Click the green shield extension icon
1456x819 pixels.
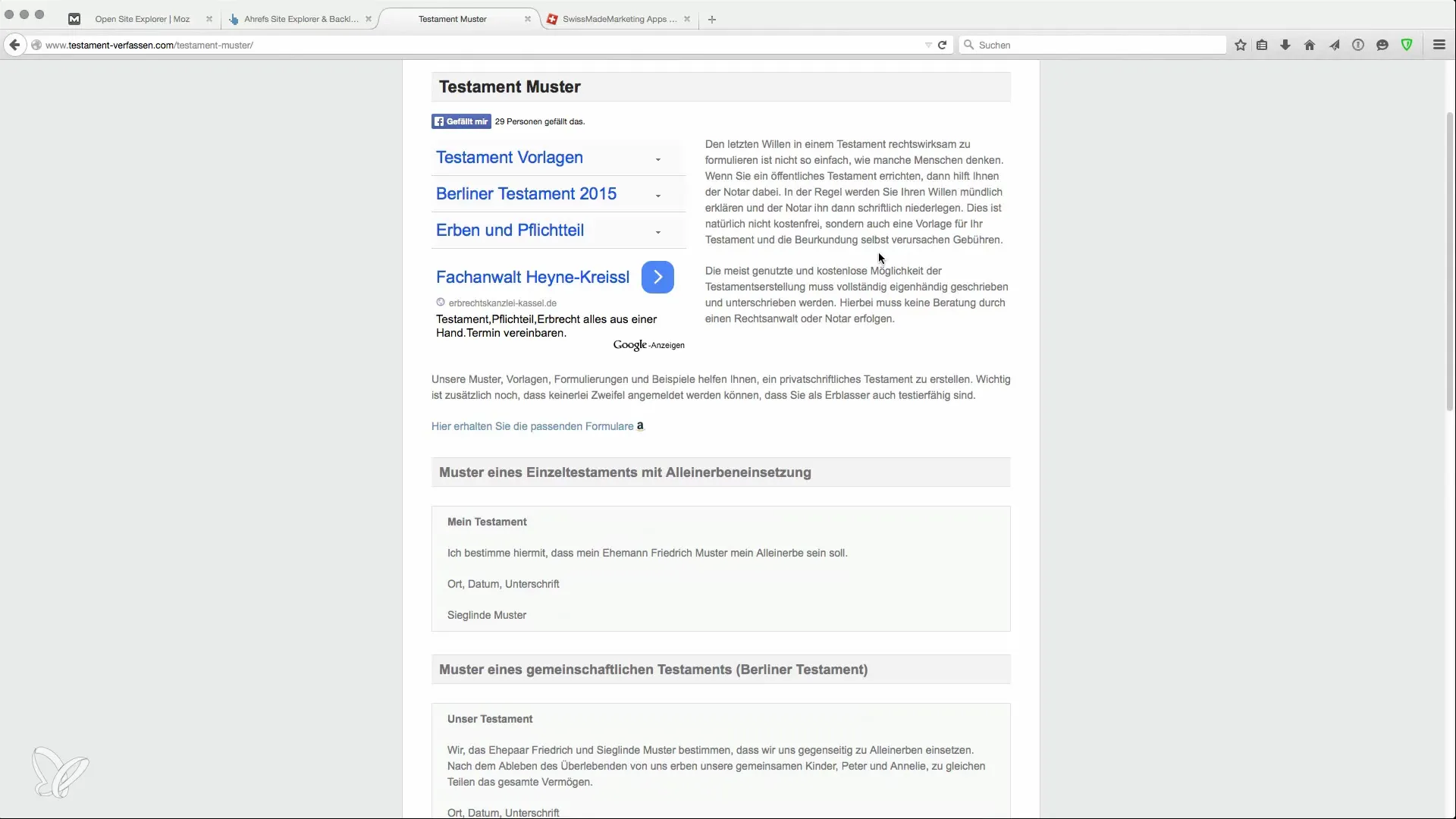pyautogui.click(x=1407, y=45)
